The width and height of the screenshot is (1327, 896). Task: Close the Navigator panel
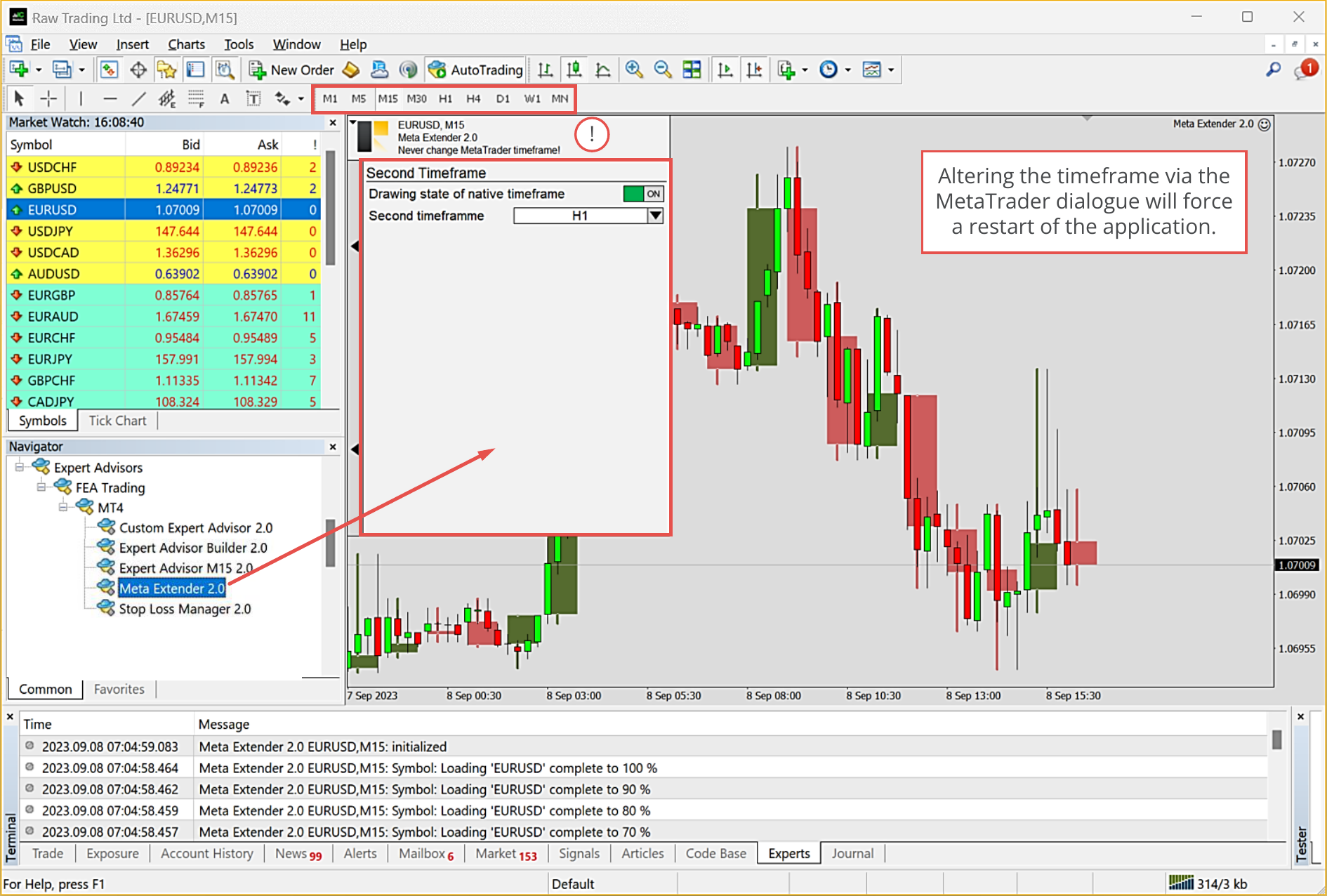(x=333, y=447)
